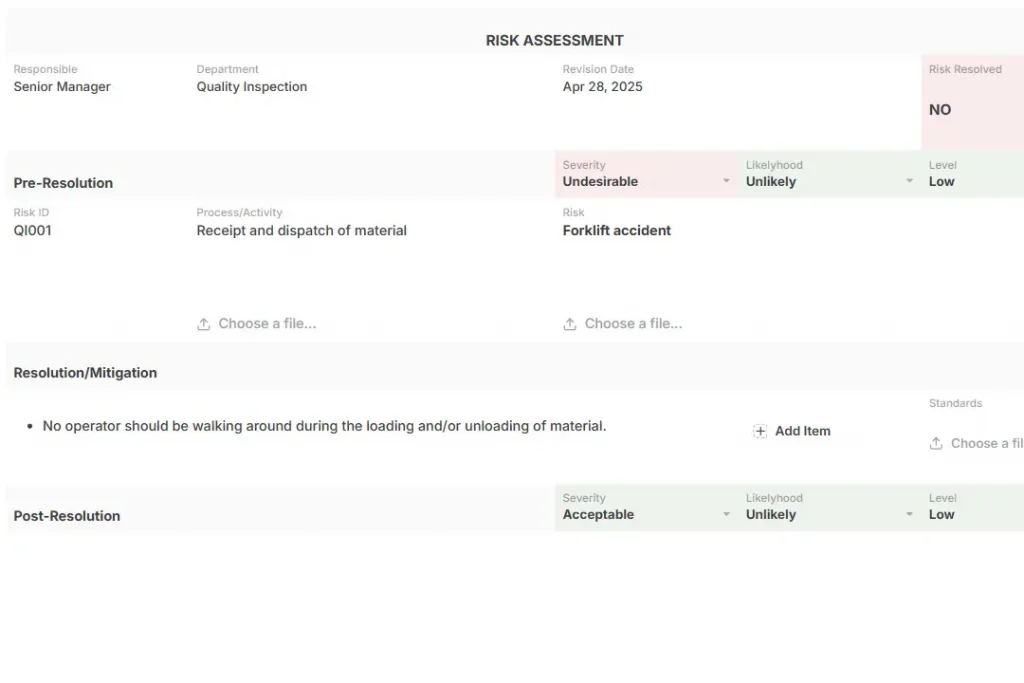Click the upload icon next to the second Choose a file

coord(570,323)
